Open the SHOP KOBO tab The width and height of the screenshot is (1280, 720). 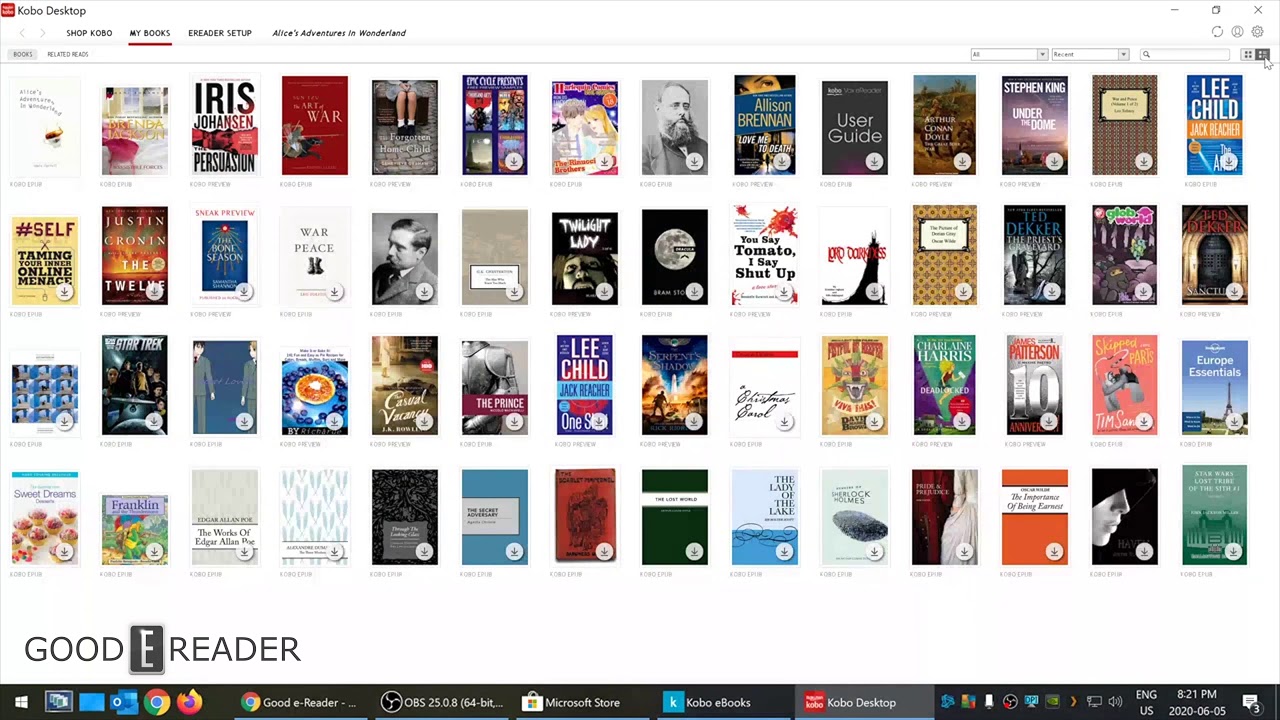point(89,33)
